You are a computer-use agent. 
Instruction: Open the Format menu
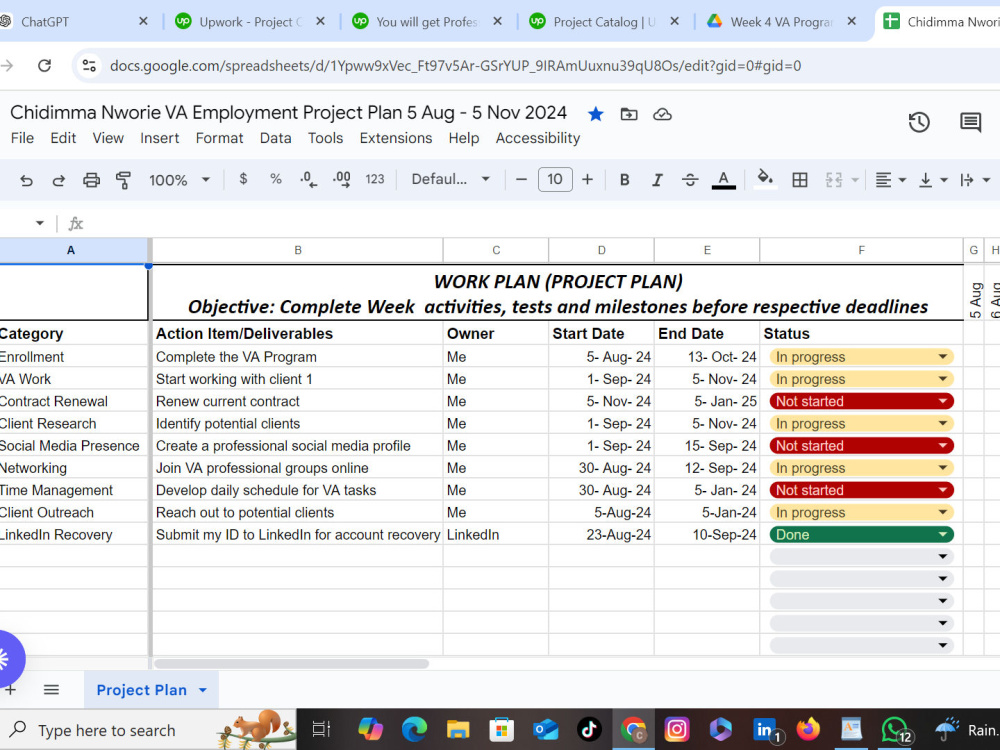[x=219, y=138]
